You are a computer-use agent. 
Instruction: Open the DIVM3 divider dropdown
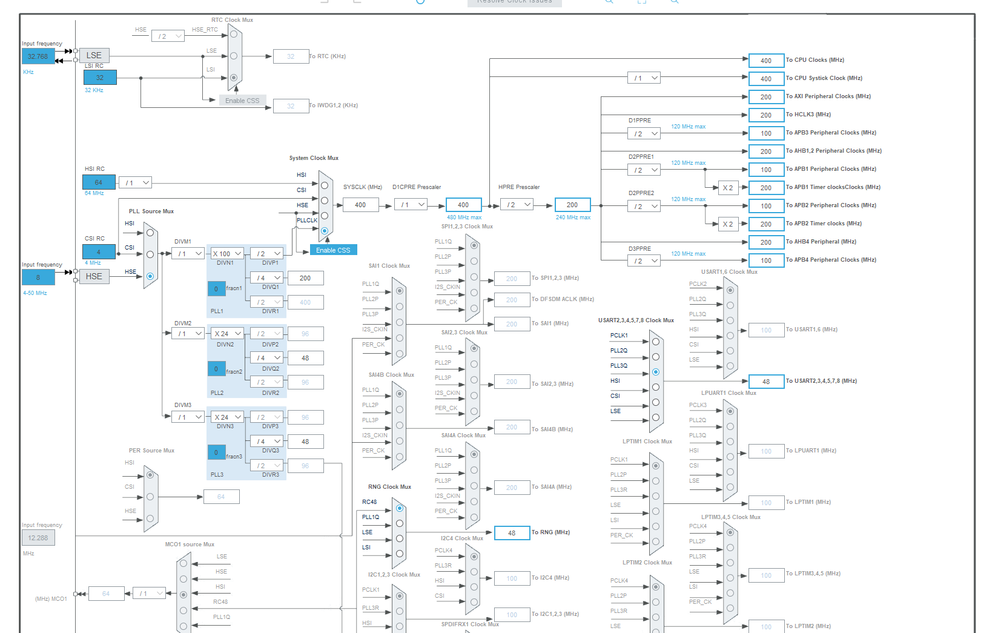pos(188,417)
